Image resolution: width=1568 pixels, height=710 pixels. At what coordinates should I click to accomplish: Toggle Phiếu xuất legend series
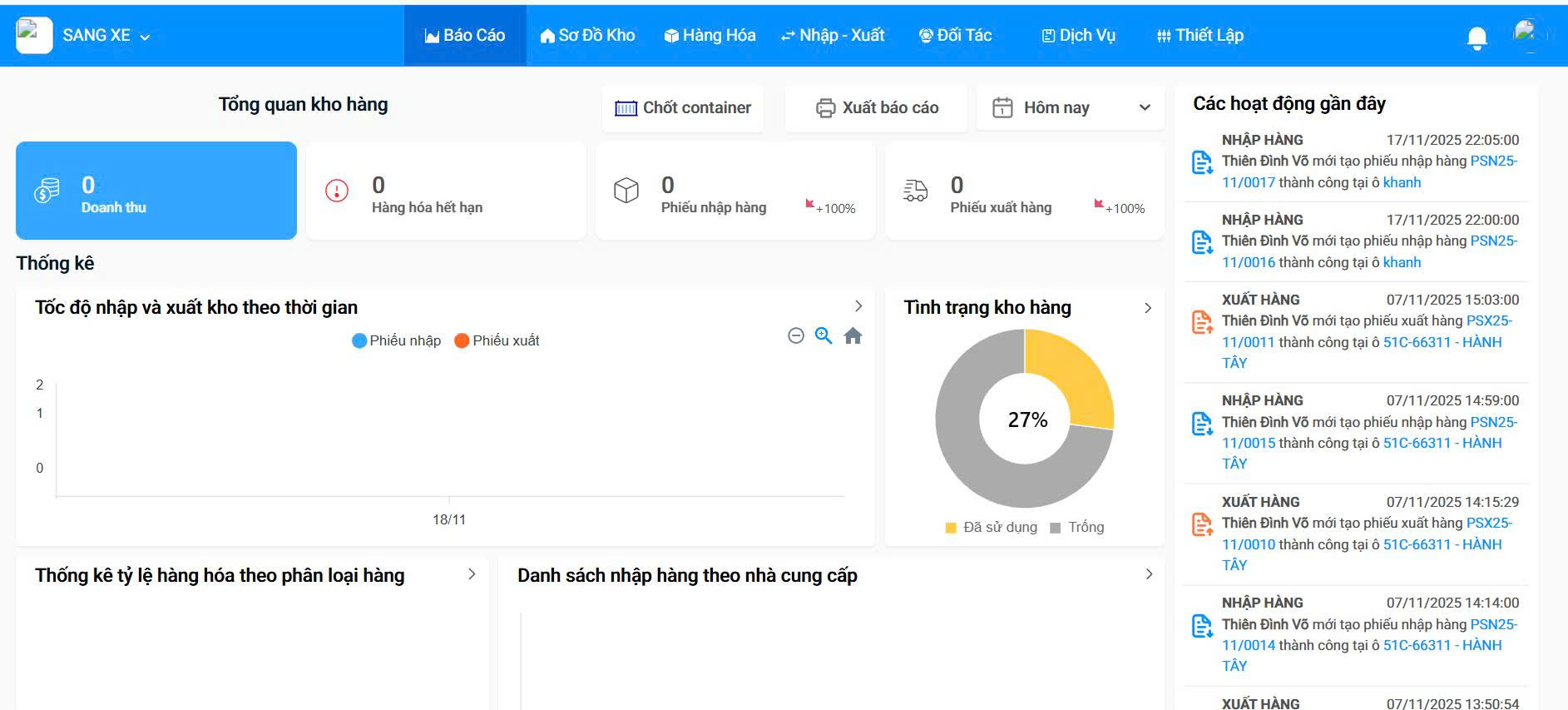click(497, 340)
